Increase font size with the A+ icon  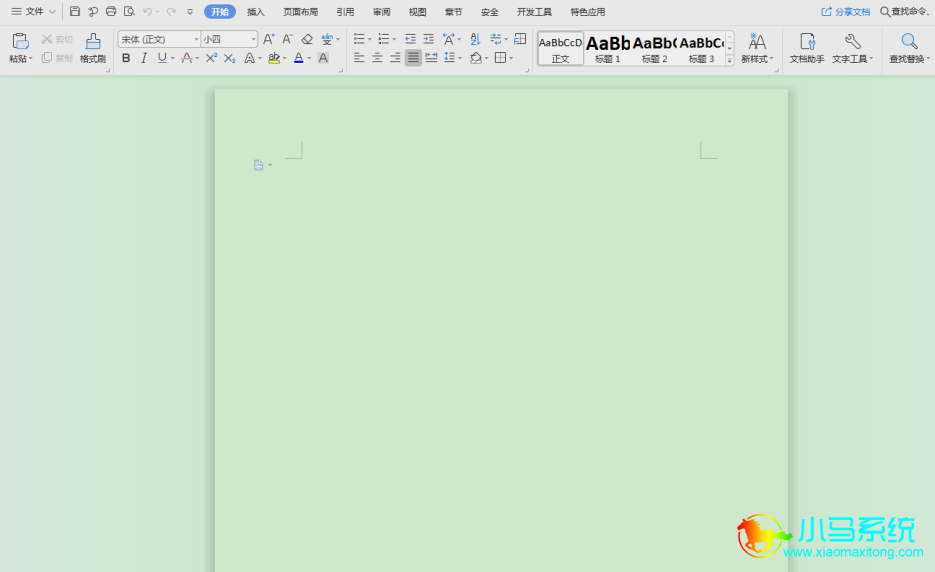coord(269,39)
